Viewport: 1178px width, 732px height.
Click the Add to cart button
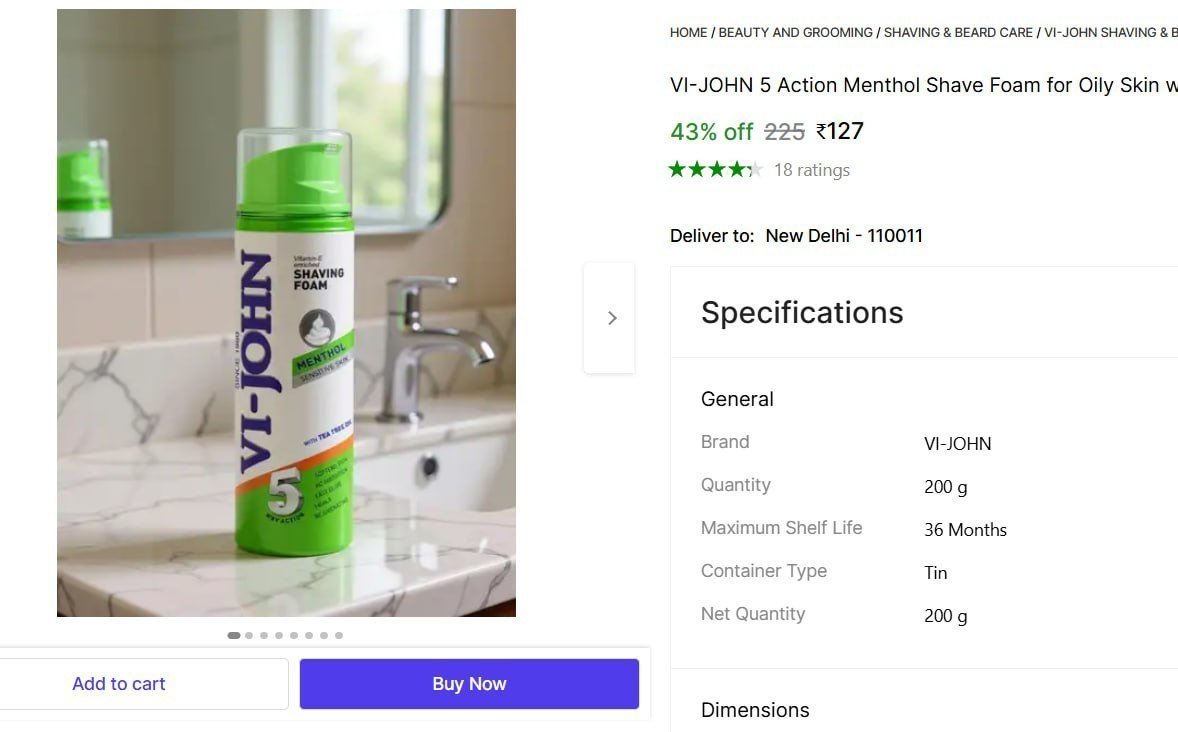tap(118, 683)
